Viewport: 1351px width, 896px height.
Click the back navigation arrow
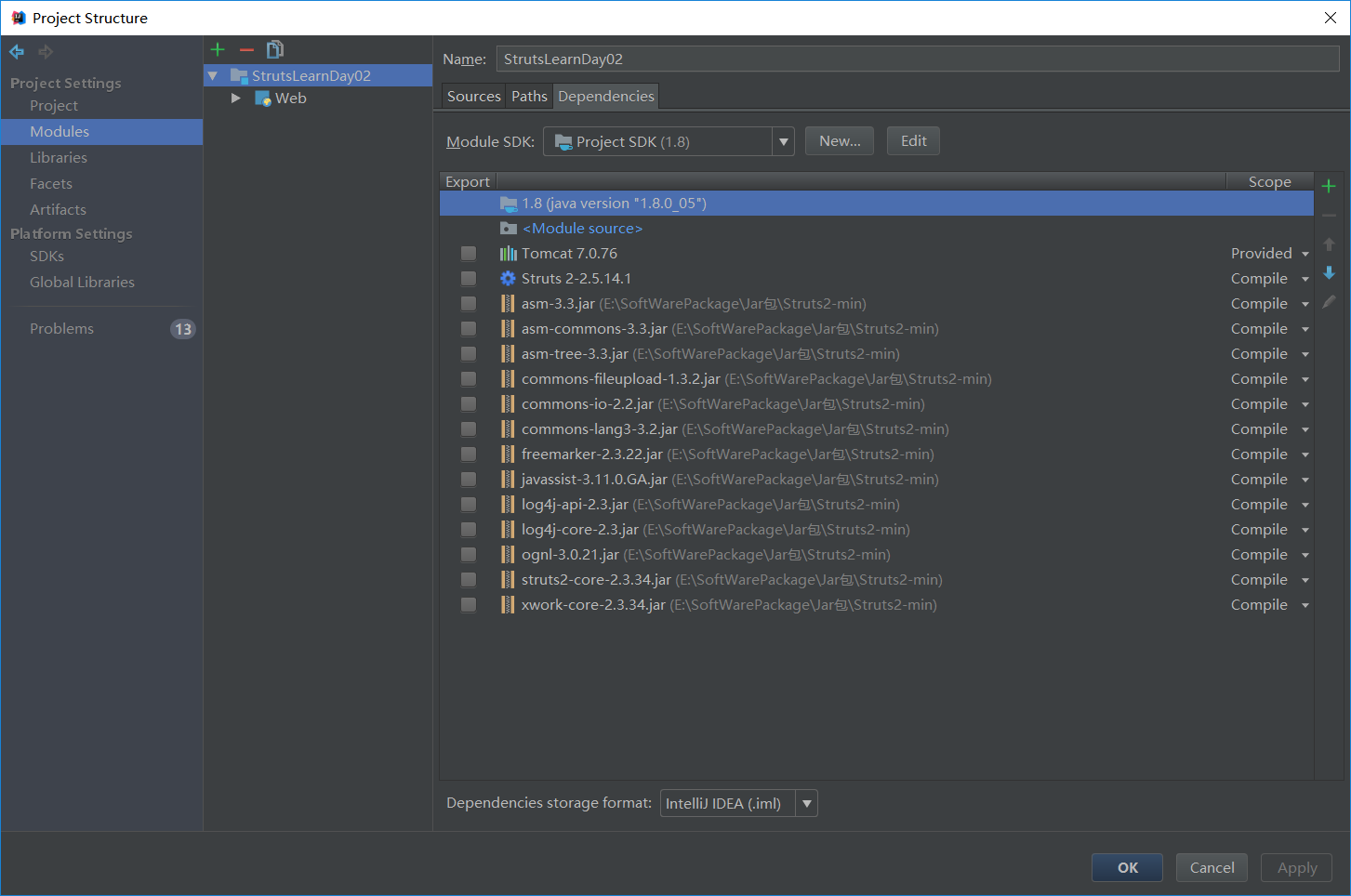click(x=17, y=52)
